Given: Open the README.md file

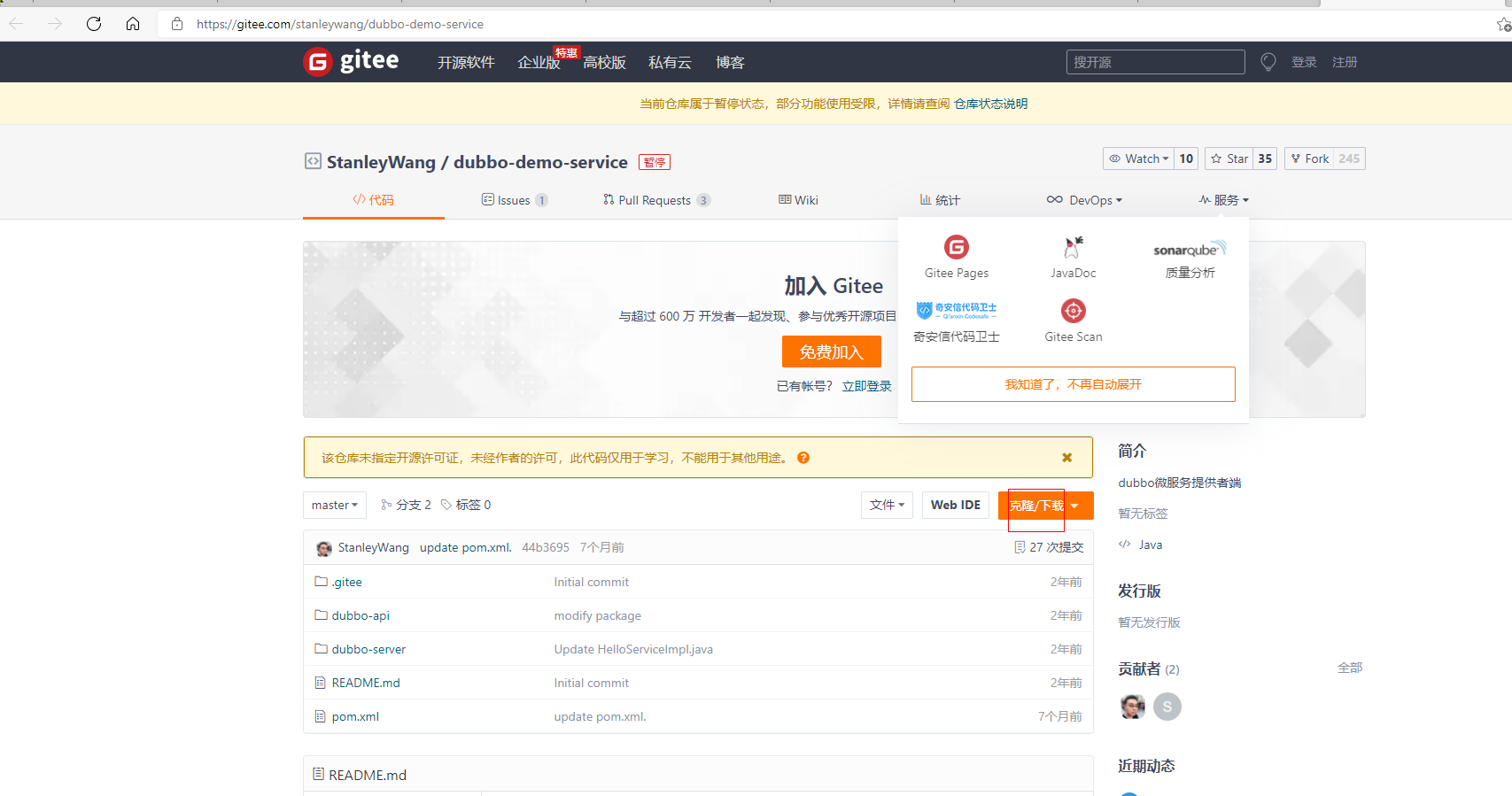Looking at the screenshot, I should coord(366,683).
